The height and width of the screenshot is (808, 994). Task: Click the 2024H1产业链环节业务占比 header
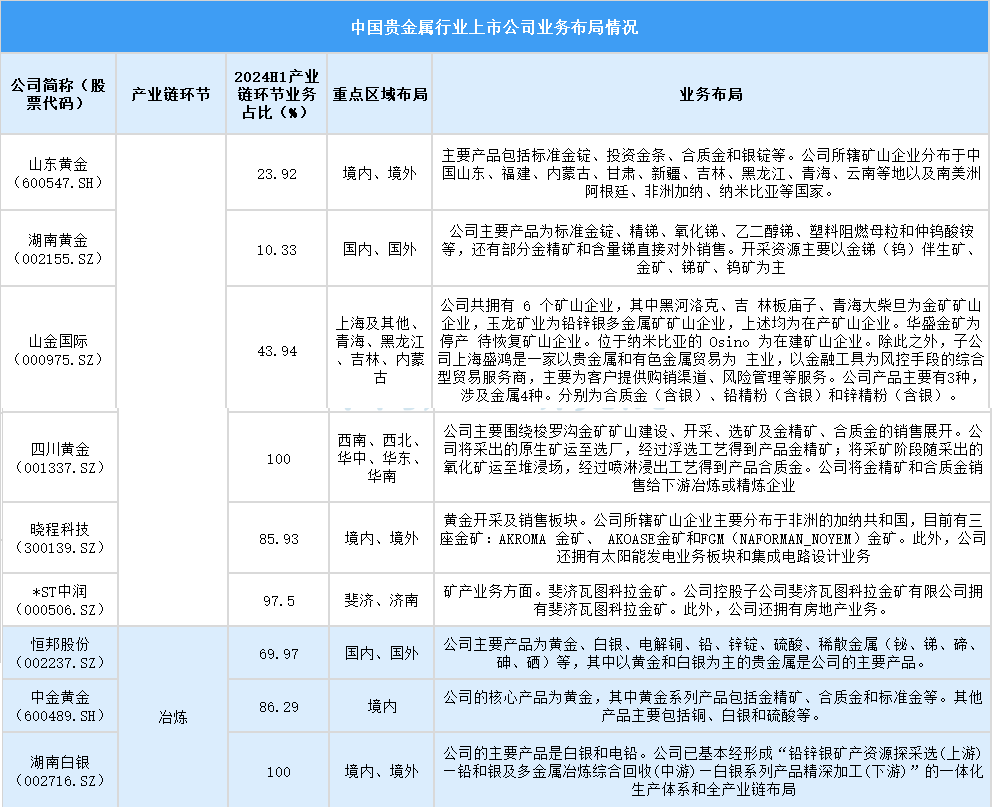pos(276,94)
